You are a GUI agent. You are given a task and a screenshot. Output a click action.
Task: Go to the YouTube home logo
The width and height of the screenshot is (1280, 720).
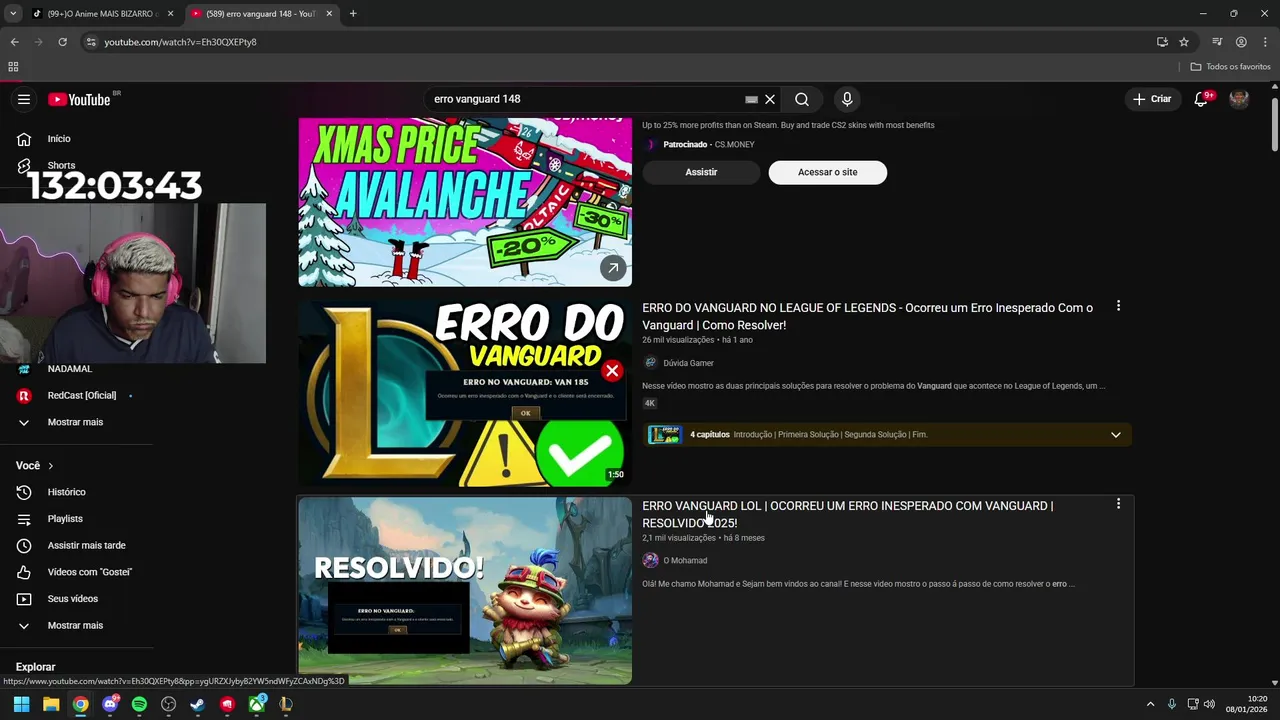(x=80, y=99)
